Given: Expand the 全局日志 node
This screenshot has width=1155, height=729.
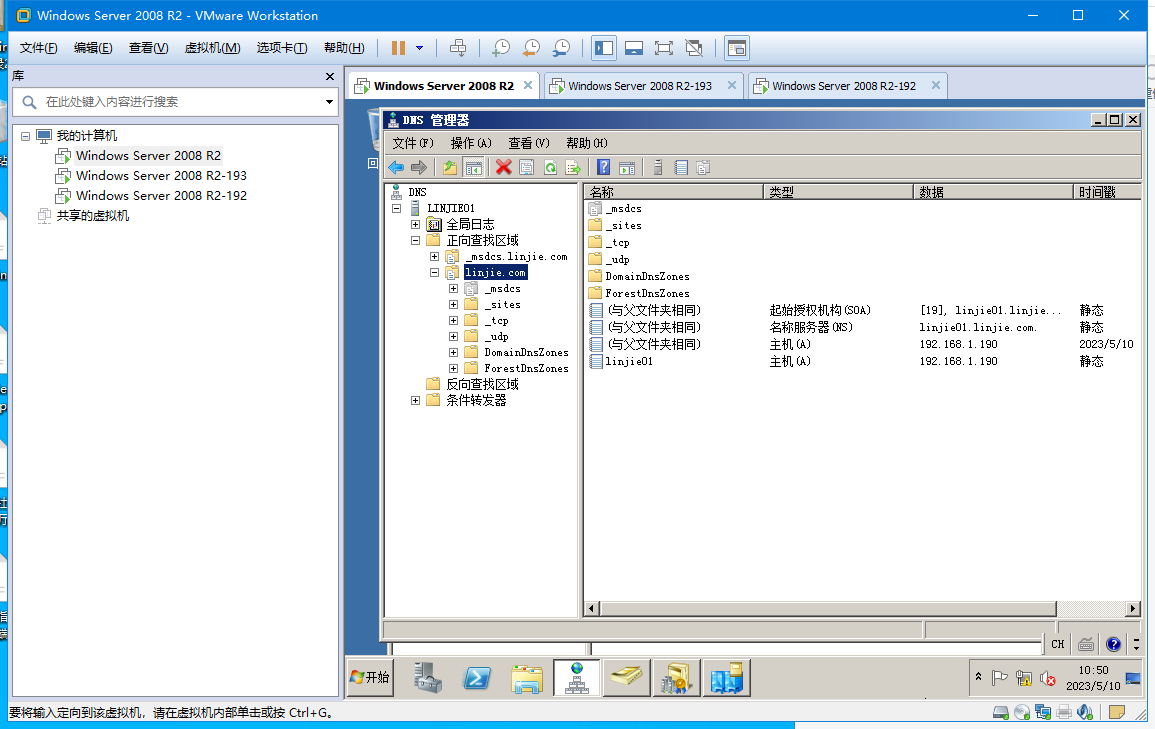Looking at the screenshot, I should click(x=415, y=225).
